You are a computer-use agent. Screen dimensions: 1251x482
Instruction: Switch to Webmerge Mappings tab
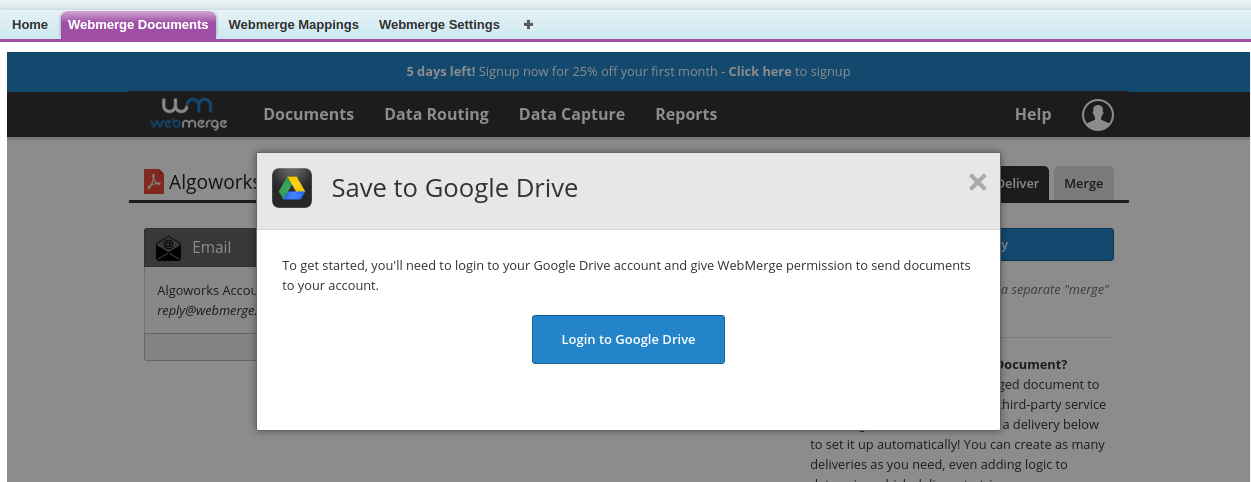pyautogui.click(x=293, y=25)
